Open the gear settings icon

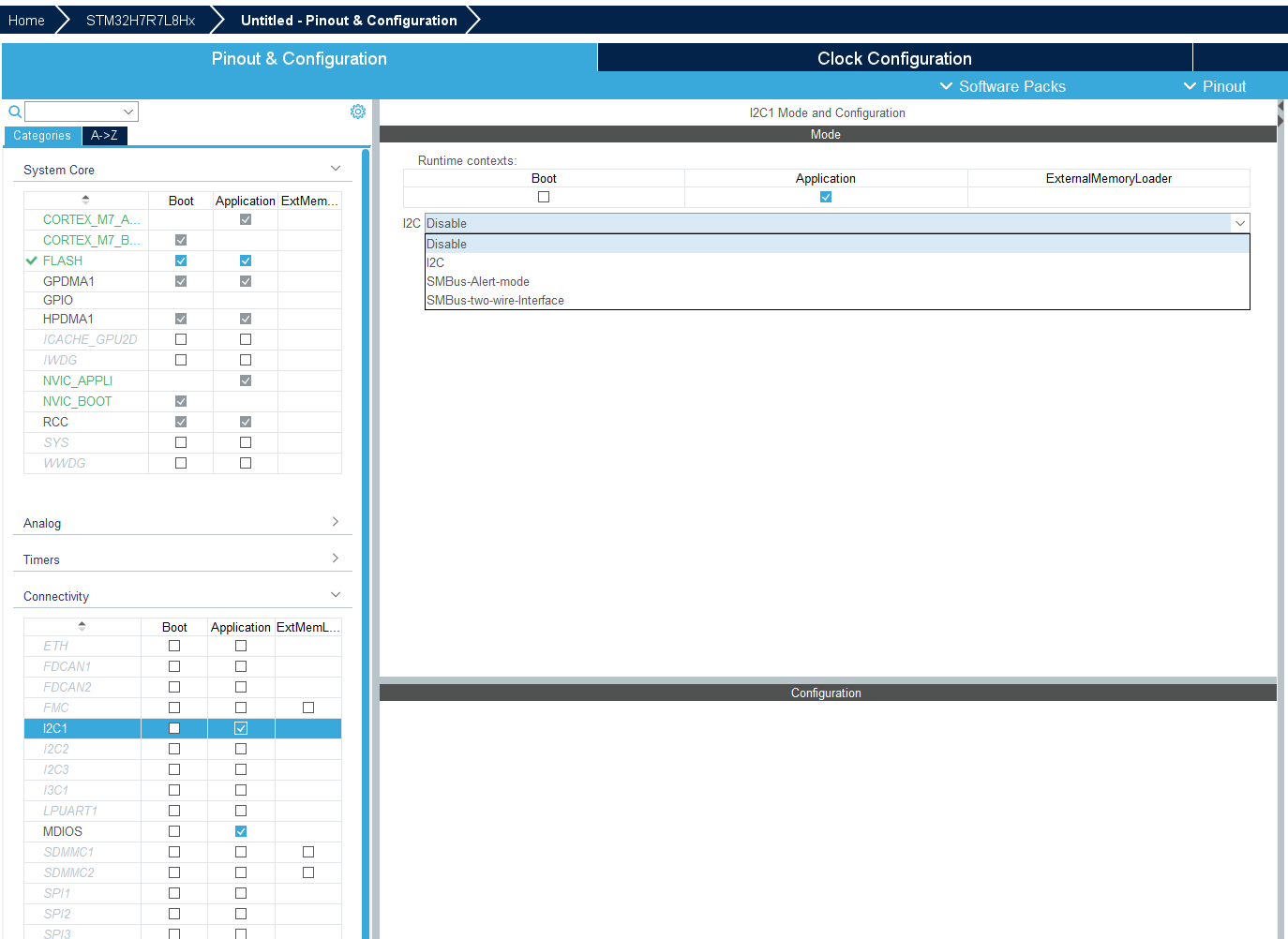358,112
